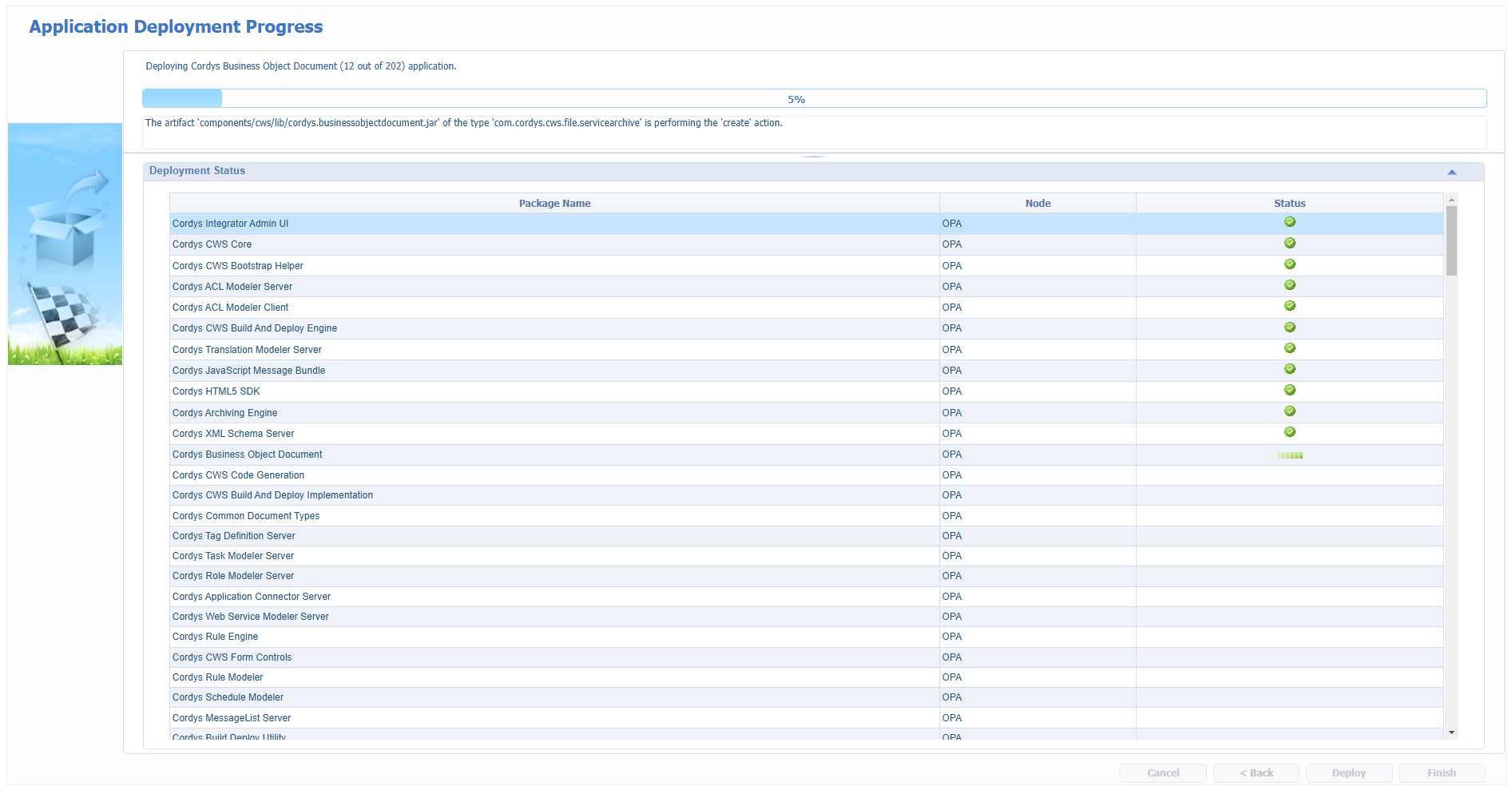Select row Cordys JavaScript Message Bundle
The image size is (1512, 794).
pos(807,371)
